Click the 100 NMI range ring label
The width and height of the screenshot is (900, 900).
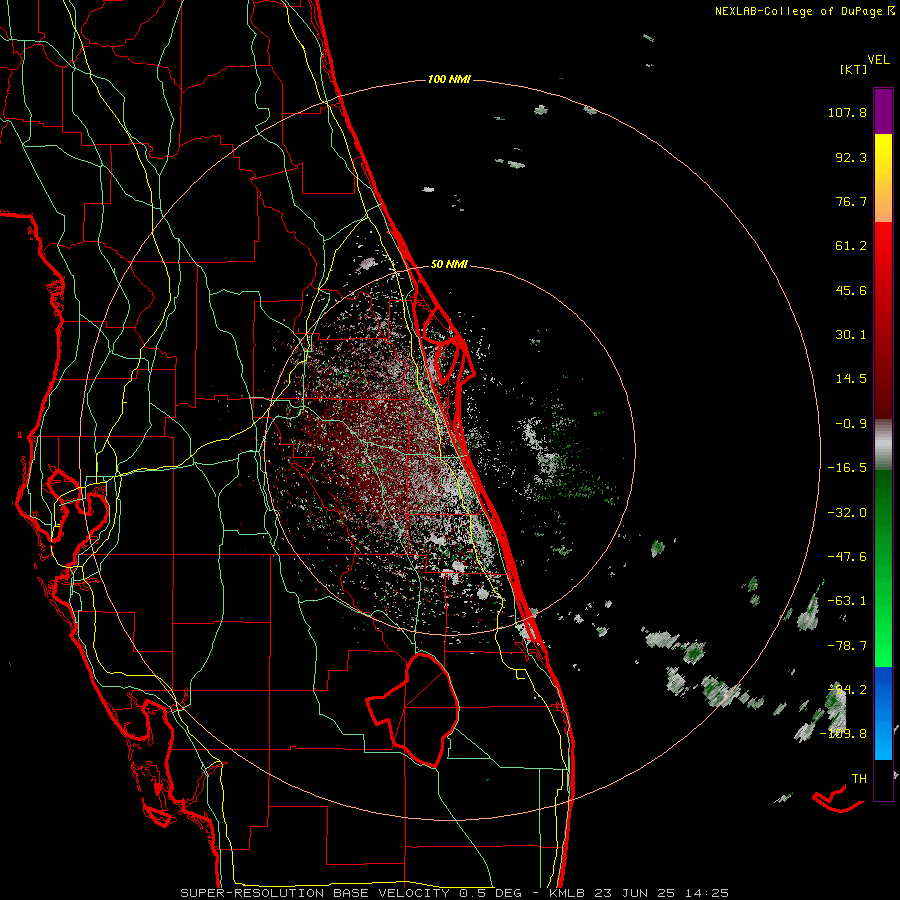pos(449,79)
